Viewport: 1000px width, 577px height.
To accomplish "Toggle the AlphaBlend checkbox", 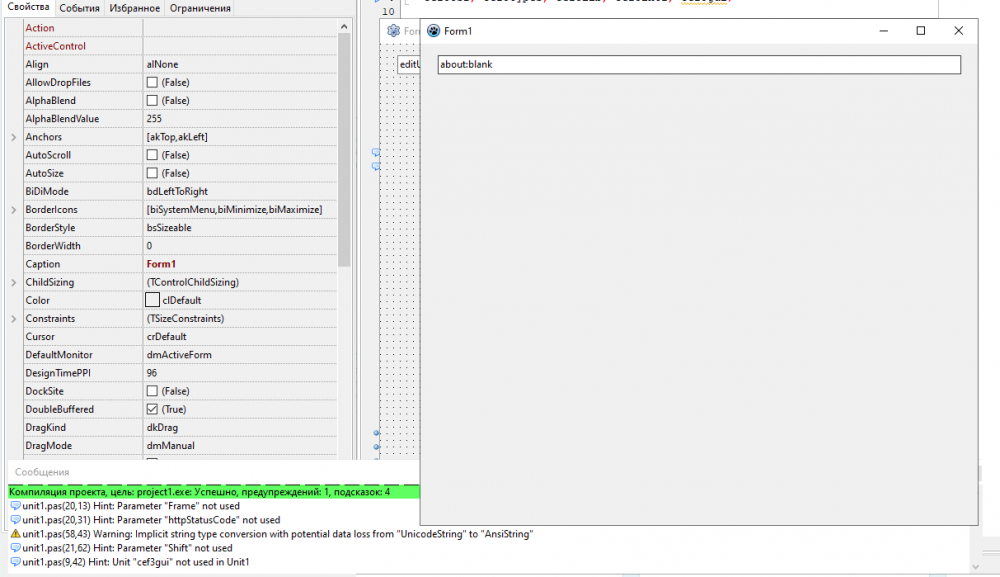I will (x=152, y=101).
